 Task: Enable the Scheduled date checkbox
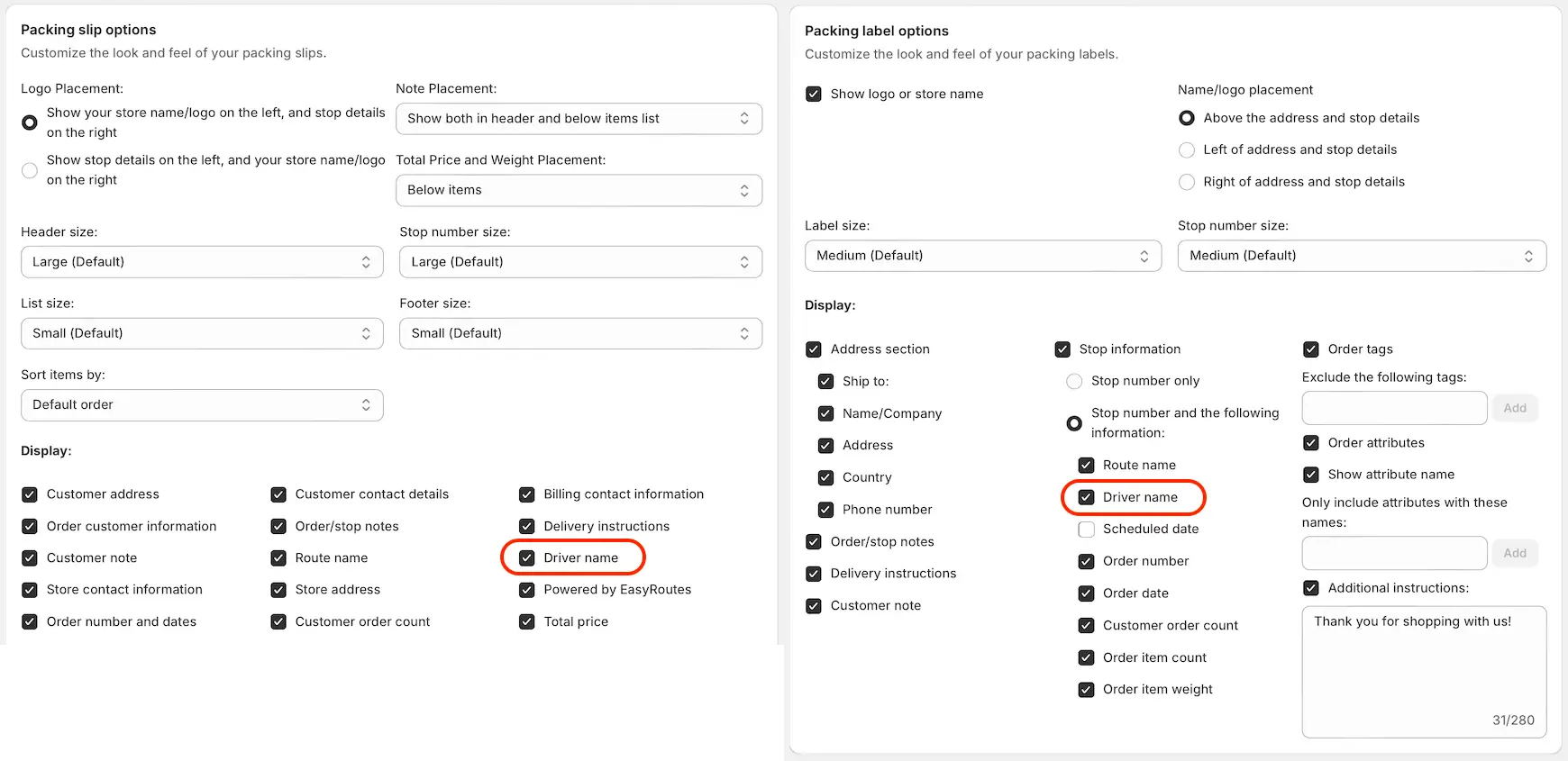pos(1087,530)
